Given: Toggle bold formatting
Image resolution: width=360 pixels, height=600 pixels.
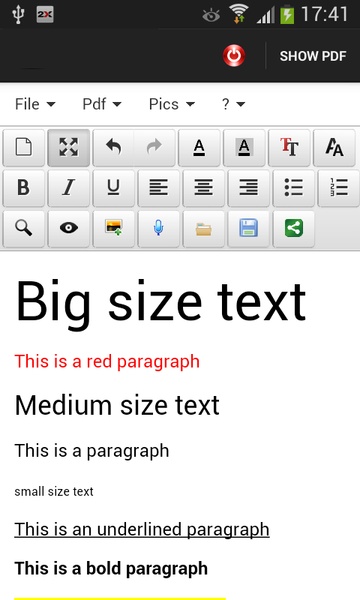Looking at the screenshot, I should 24,188.
